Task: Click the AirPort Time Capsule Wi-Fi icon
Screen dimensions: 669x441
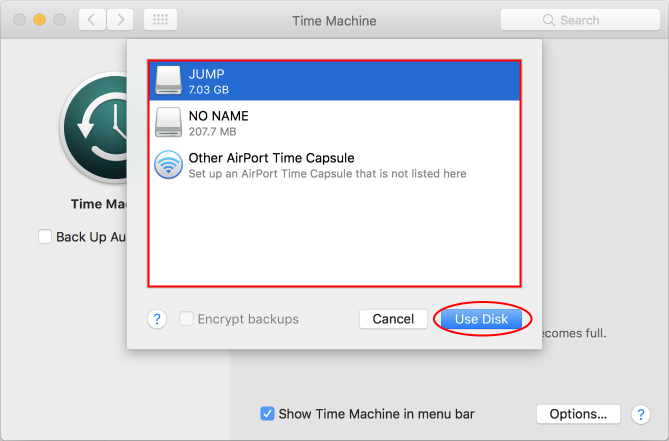Action: (x=168, y=165)
